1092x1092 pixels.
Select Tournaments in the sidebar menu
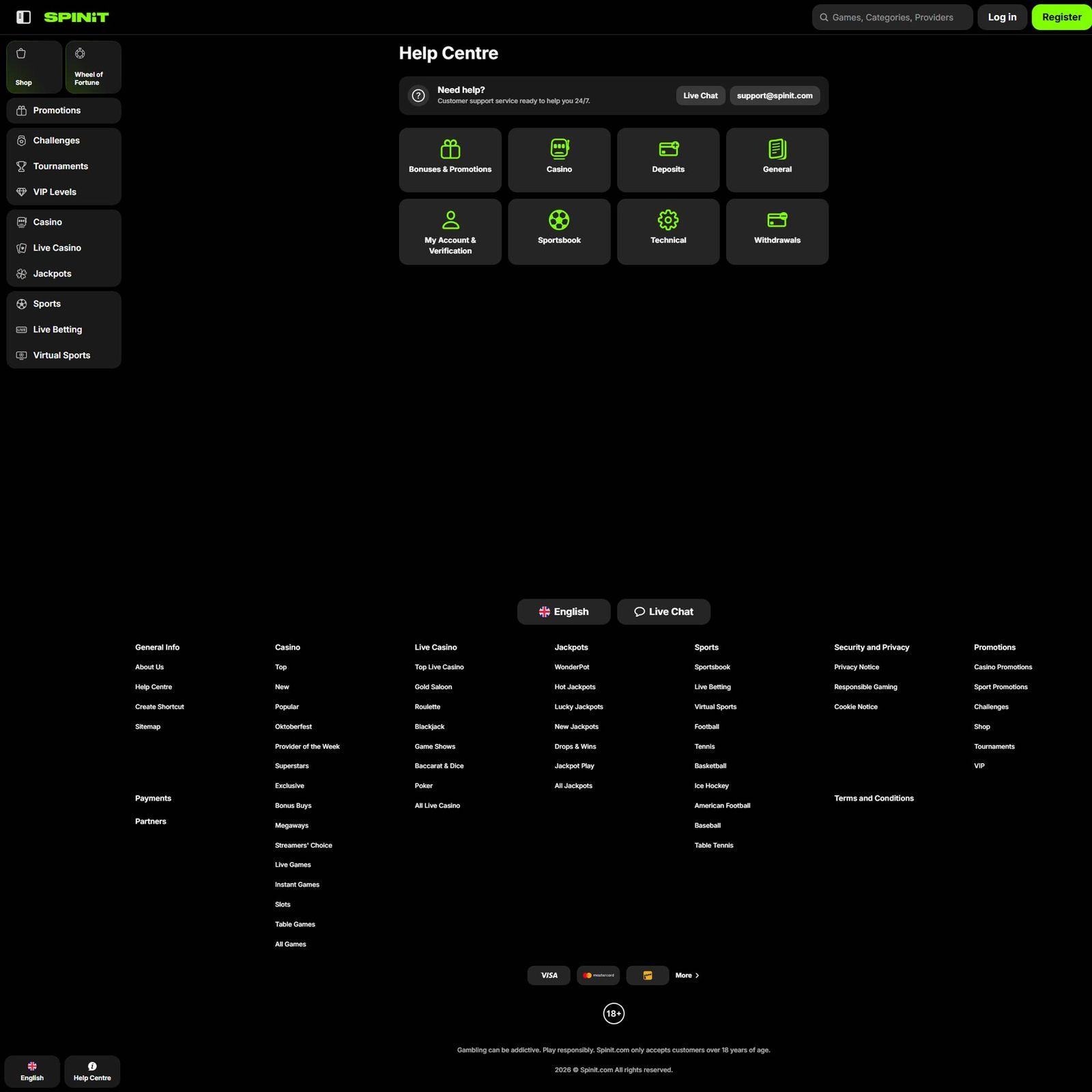coord(63,167)
